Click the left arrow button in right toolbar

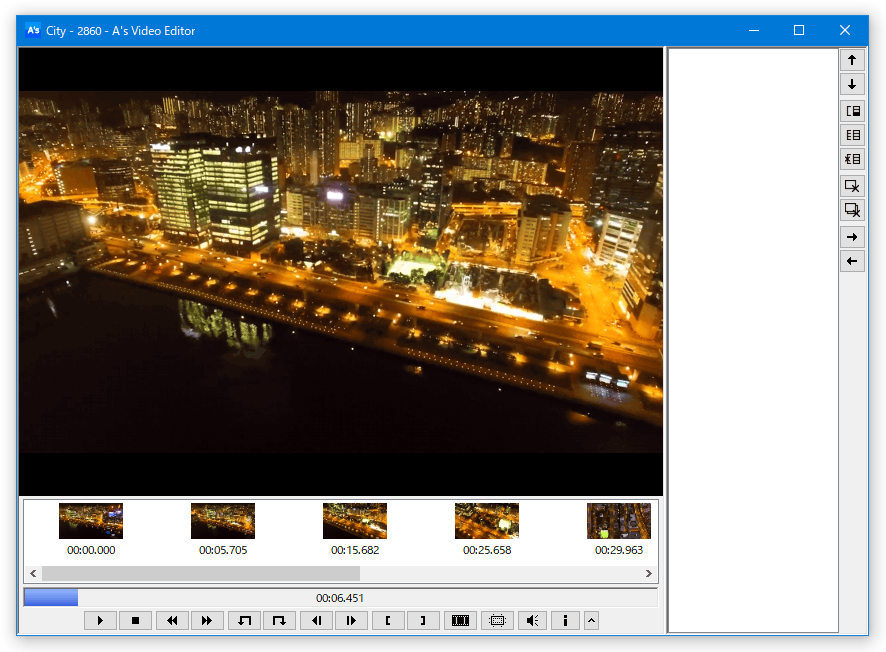[x=852, y=261]
